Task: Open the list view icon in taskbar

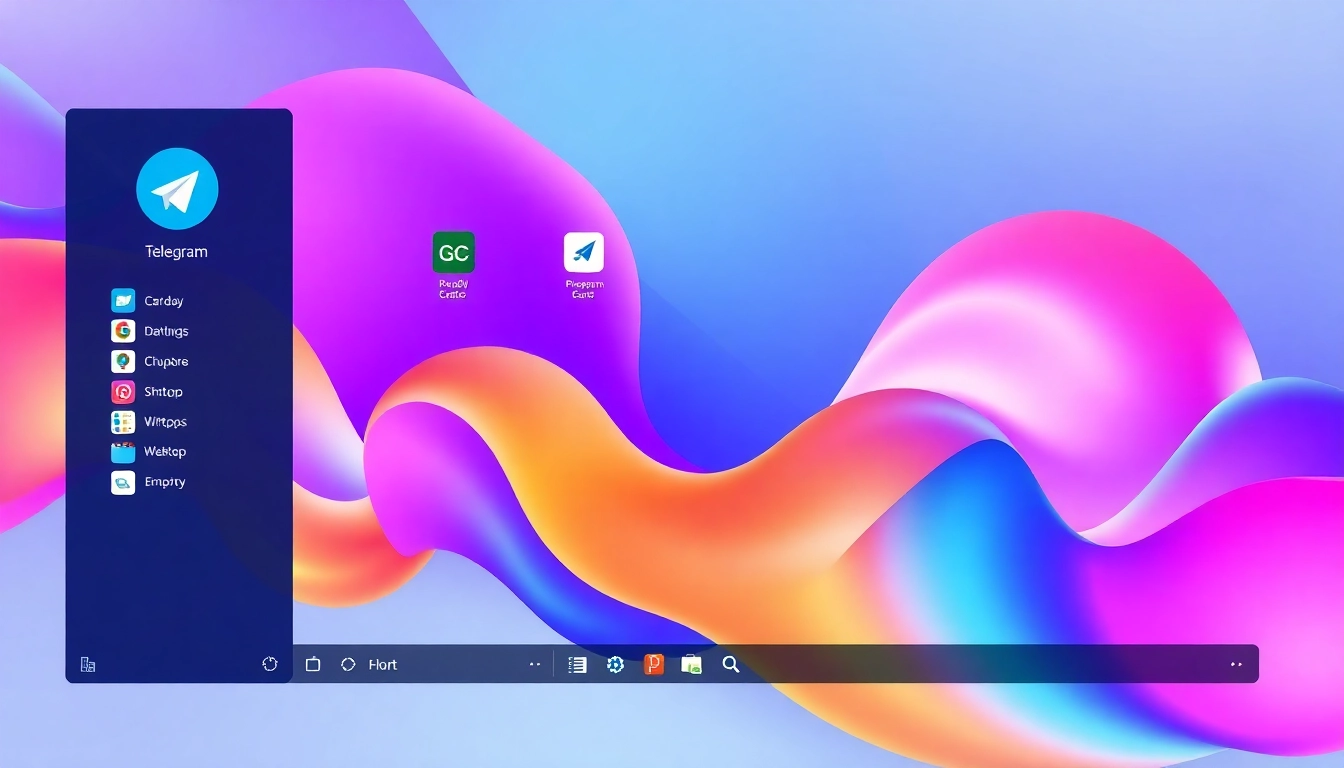Action: click(x=577, y=664)
